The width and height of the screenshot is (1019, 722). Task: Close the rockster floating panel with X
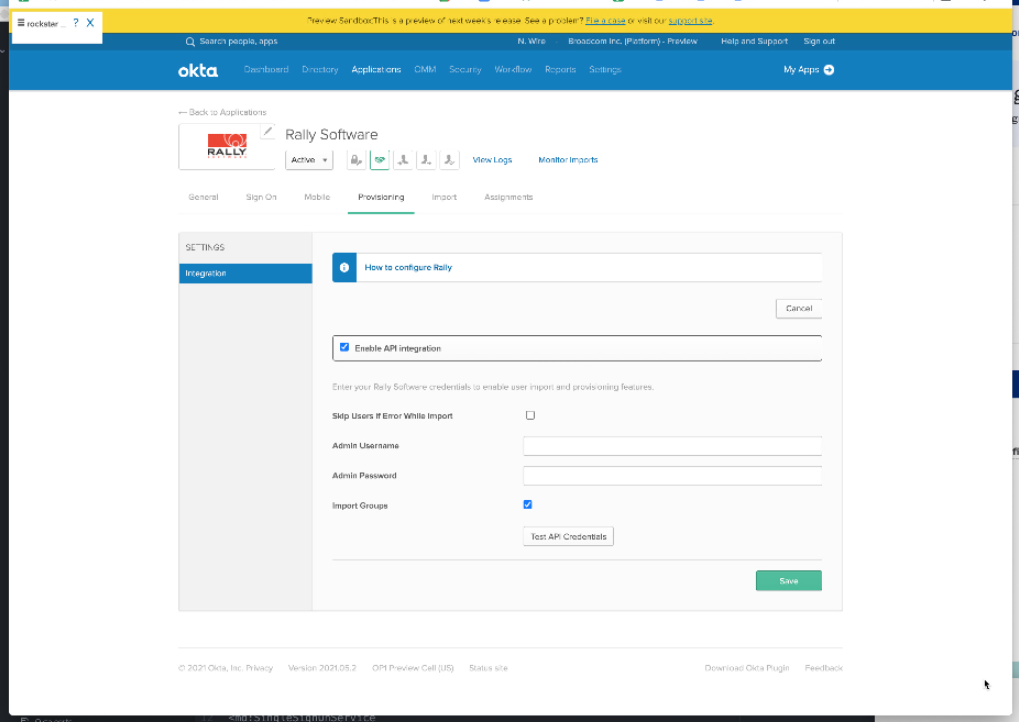coord(90,23)
